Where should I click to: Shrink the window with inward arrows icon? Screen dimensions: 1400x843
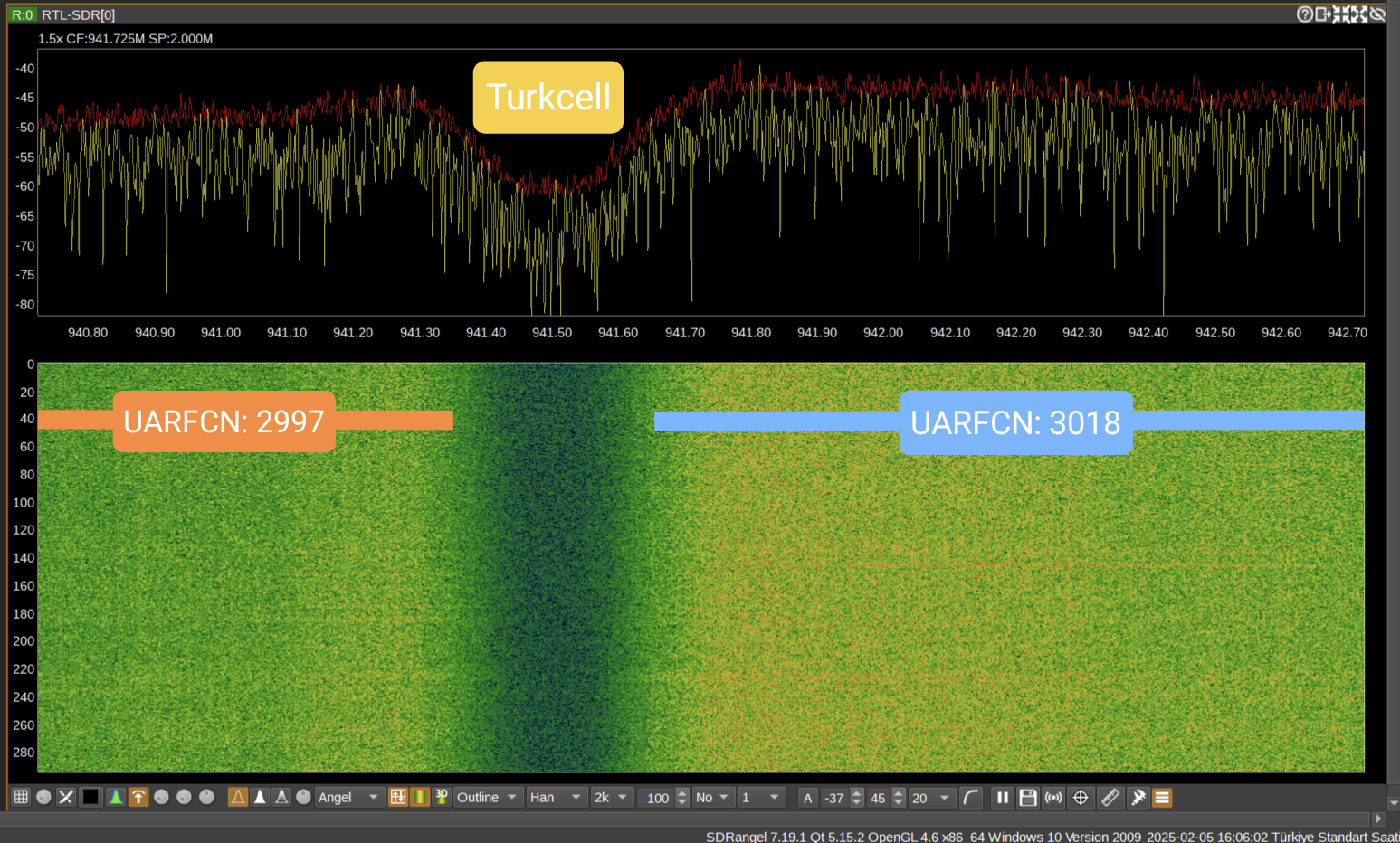pos(1341,14)
